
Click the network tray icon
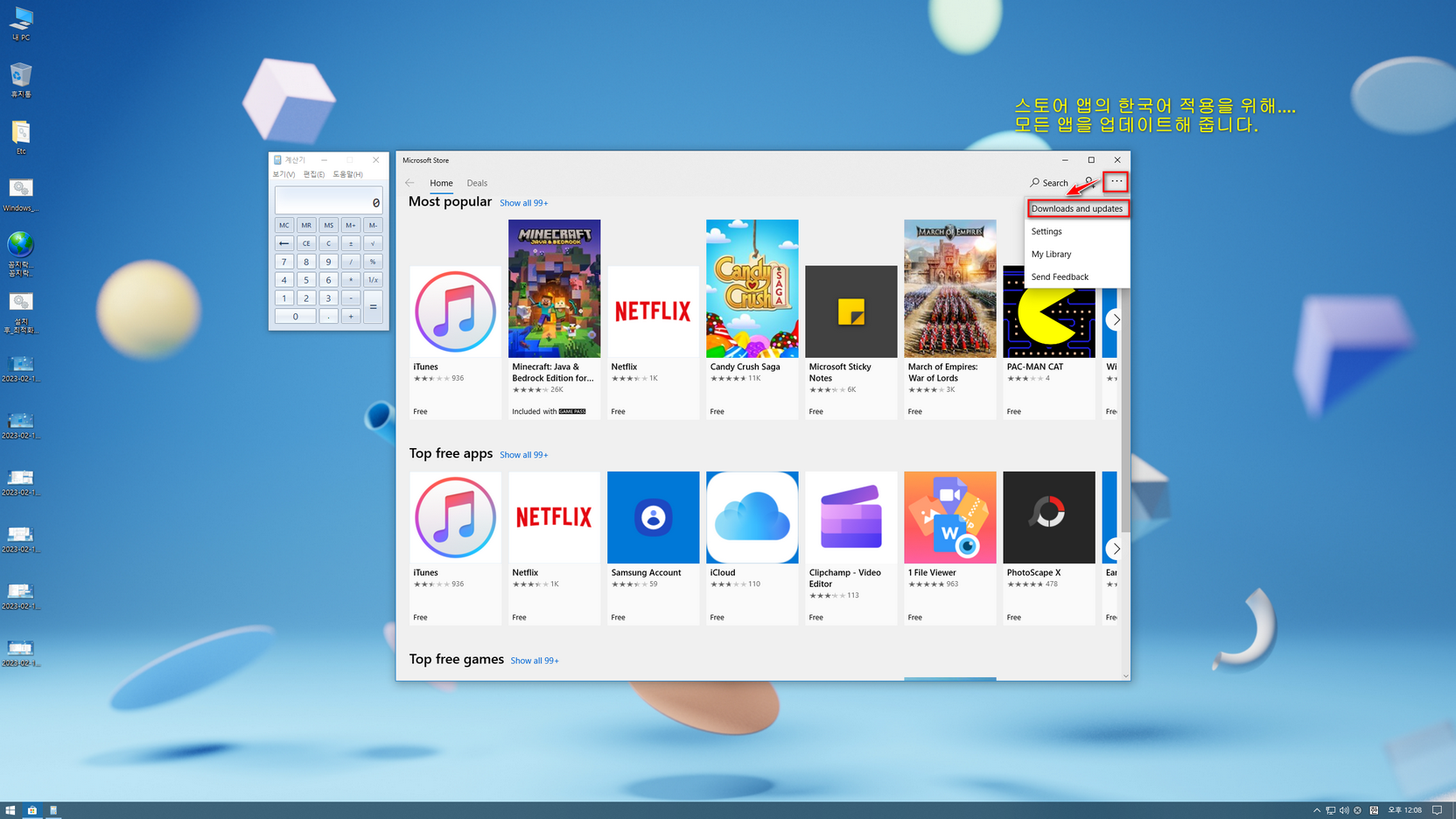pyautogui.click(x=1331, y=810)
